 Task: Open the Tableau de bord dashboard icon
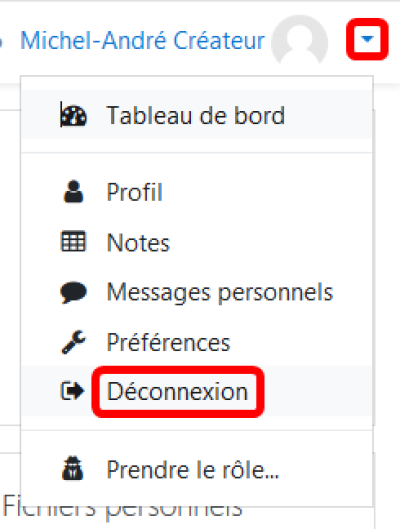coord(73,115)
